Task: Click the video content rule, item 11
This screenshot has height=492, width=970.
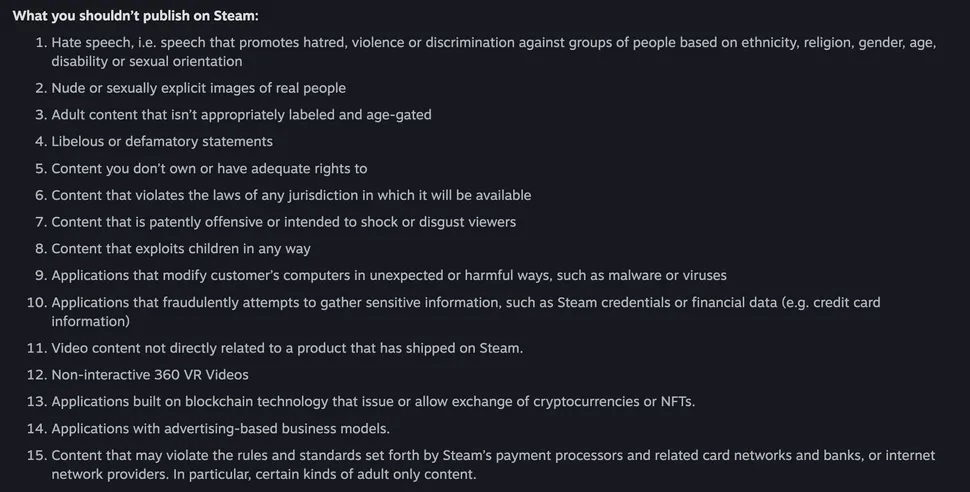Action: pyautogui.click(x=287, y=348)
